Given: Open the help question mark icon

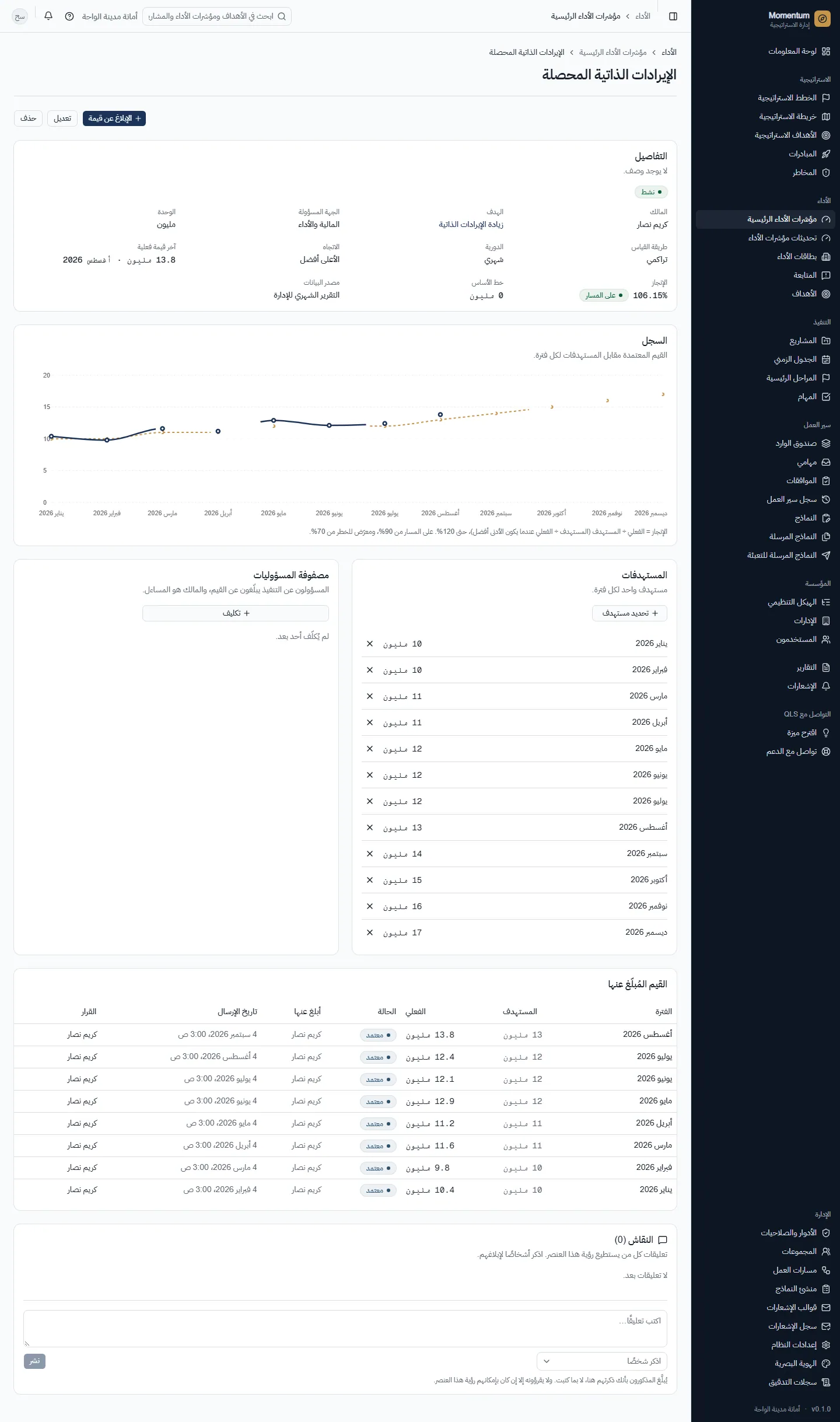Looking at the screenshot, I should 69,16.
